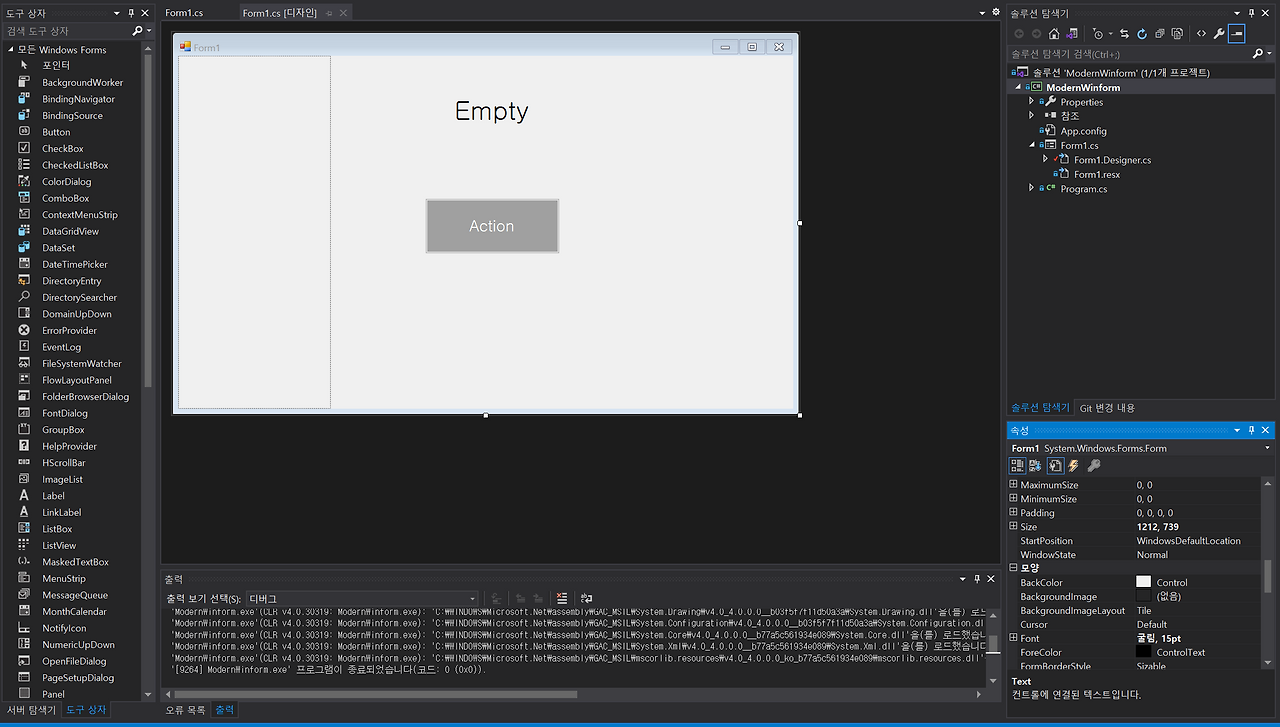Toggle auto-hide pin on Properties window
This screenshot has width=1280, height=727.
[1251, 430]
